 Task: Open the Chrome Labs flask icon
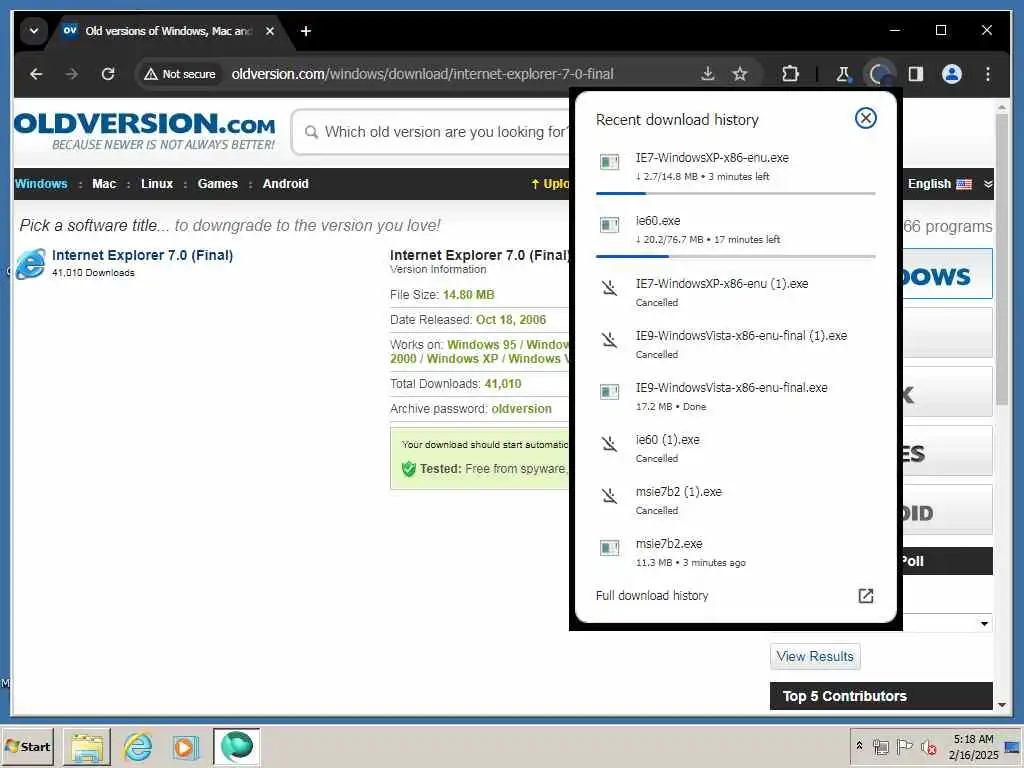coord(843,74)
